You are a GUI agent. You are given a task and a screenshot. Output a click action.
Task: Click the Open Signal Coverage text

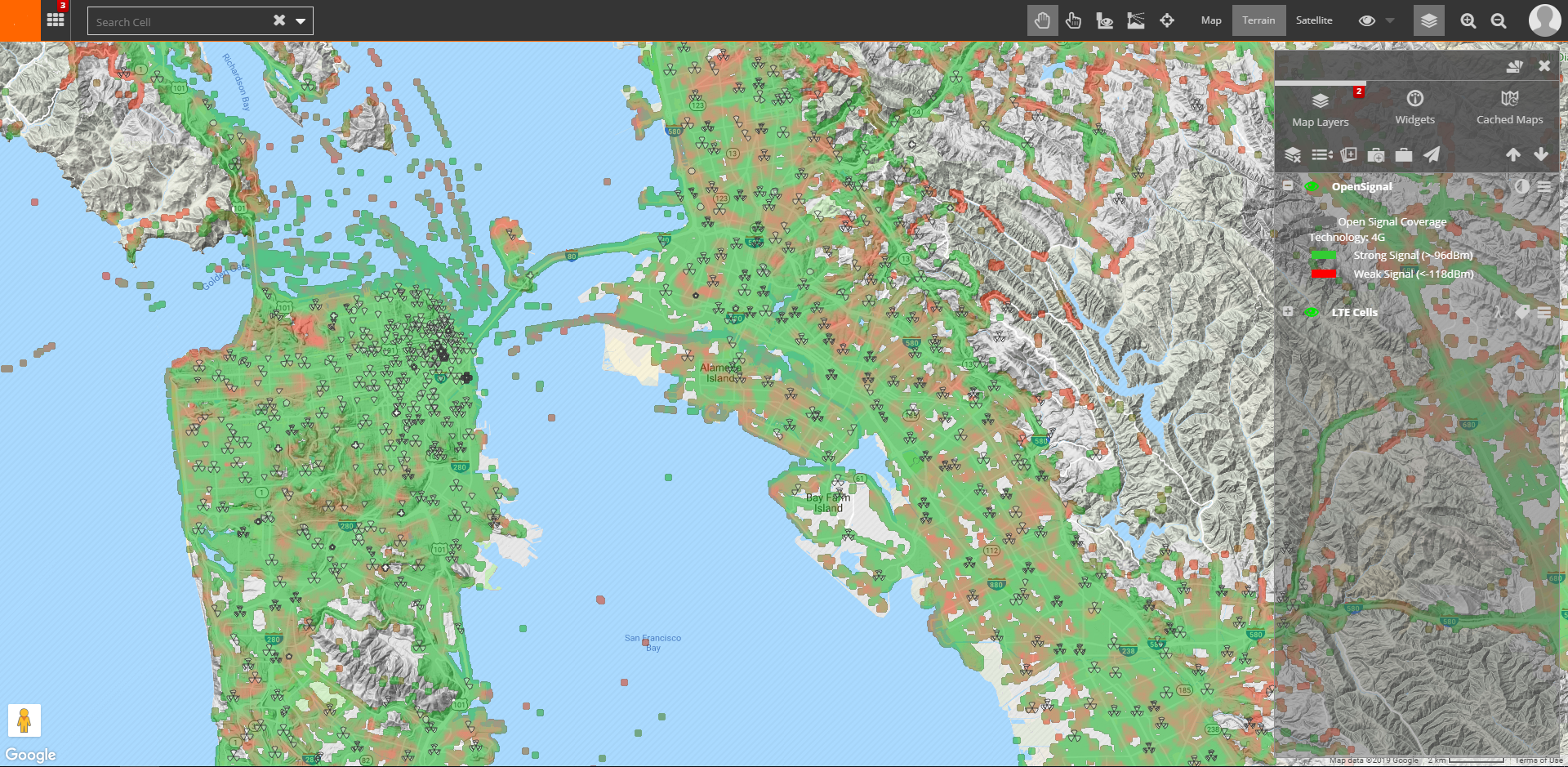click(x=1392, y=221)
